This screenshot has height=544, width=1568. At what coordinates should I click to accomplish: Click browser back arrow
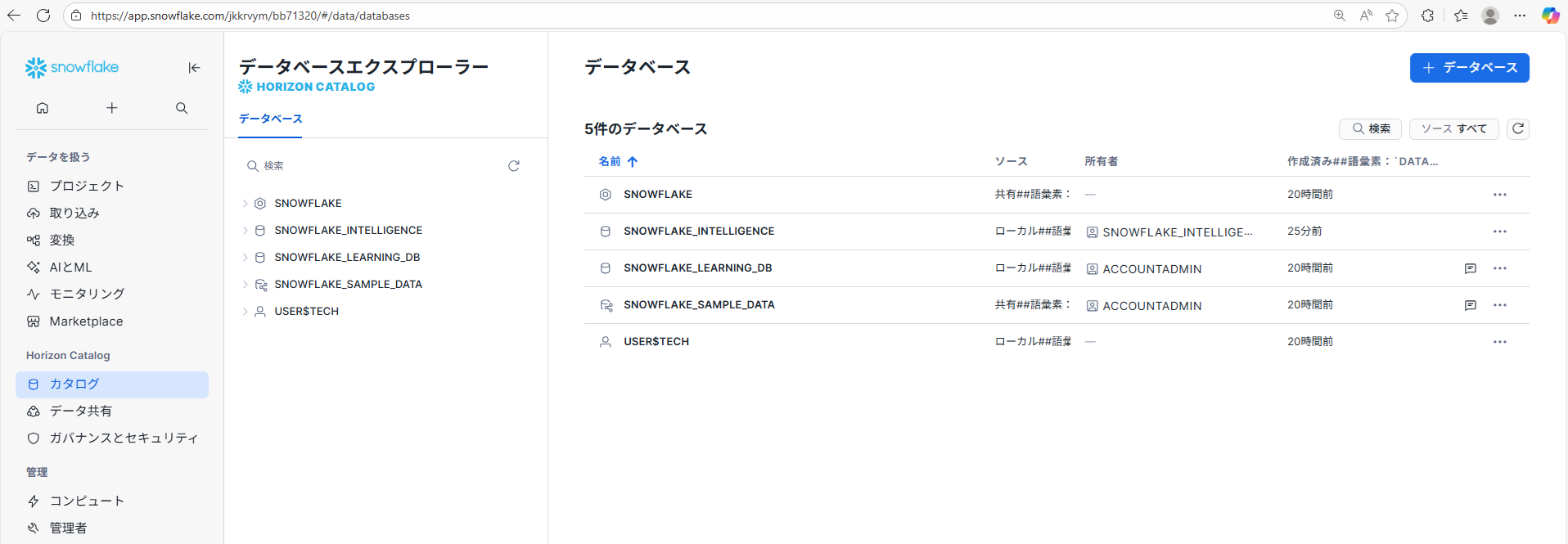click(x=14, y=16)
